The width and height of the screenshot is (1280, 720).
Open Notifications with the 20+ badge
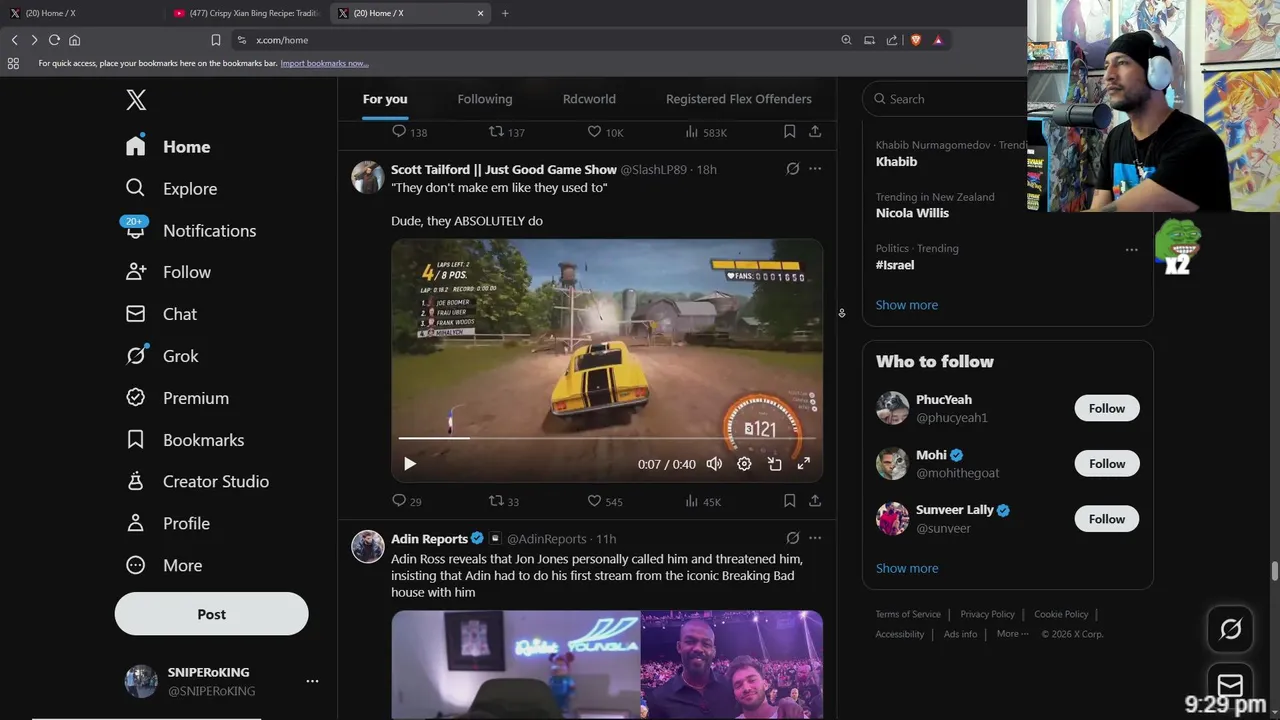coord(190,230)
